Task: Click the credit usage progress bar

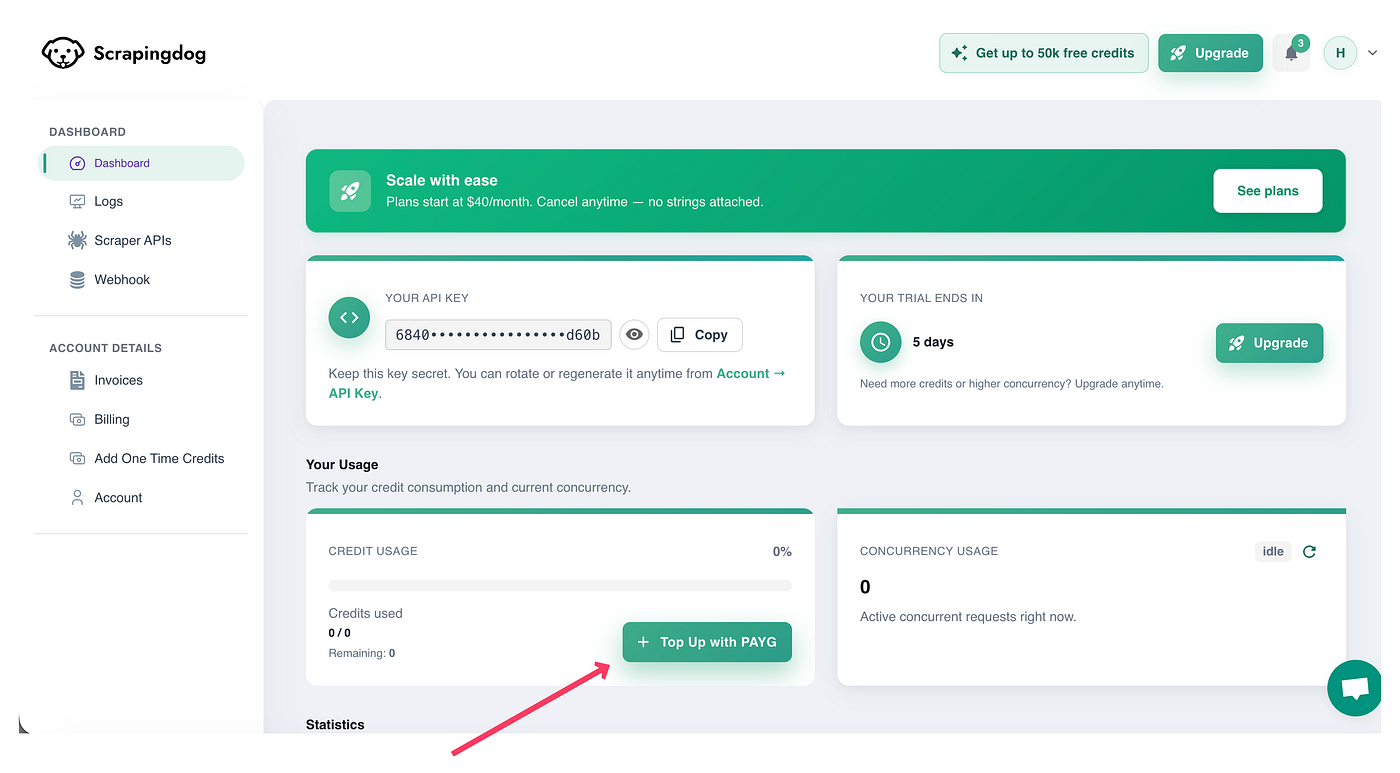Action: (560, 585)
